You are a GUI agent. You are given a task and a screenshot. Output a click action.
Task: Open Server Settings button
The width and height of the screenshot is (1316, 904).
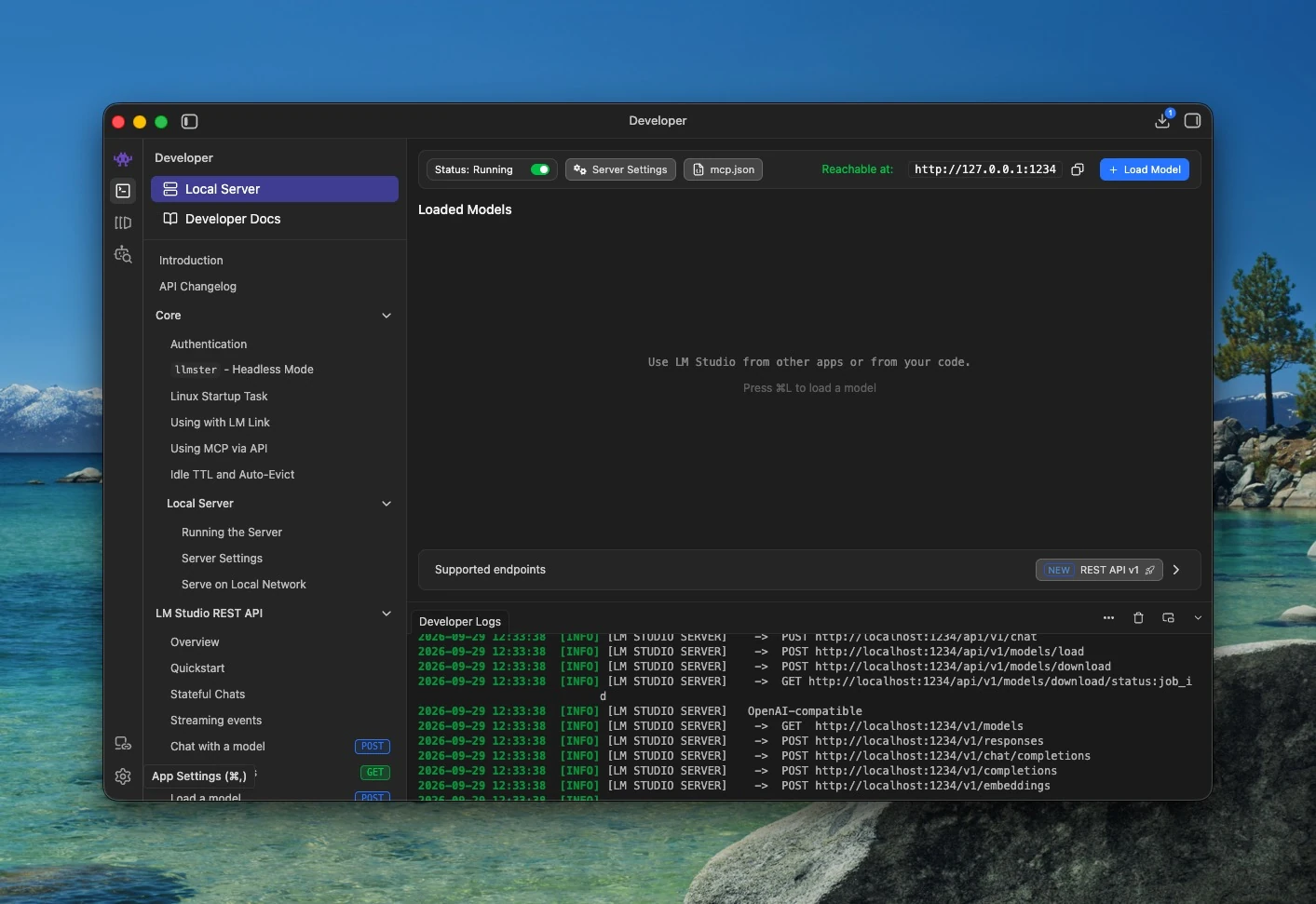(x=620, y=169)
